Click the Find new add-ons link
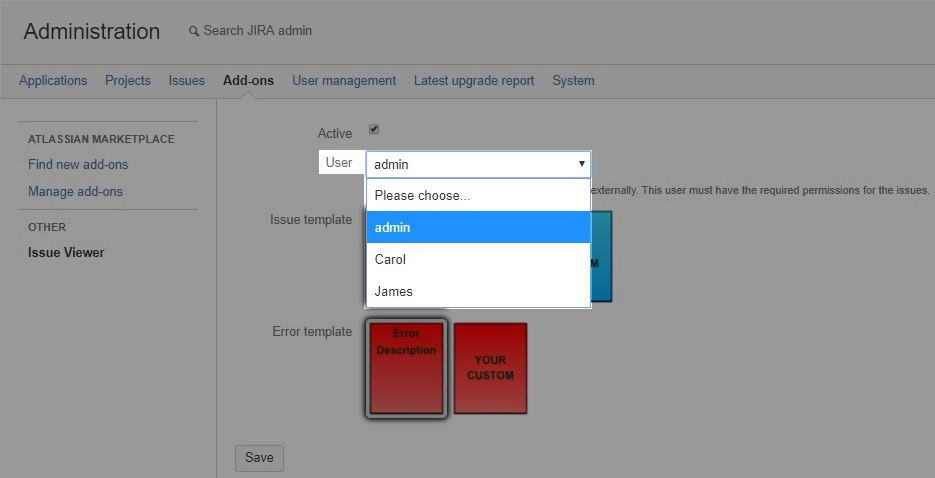 (78, 164)
